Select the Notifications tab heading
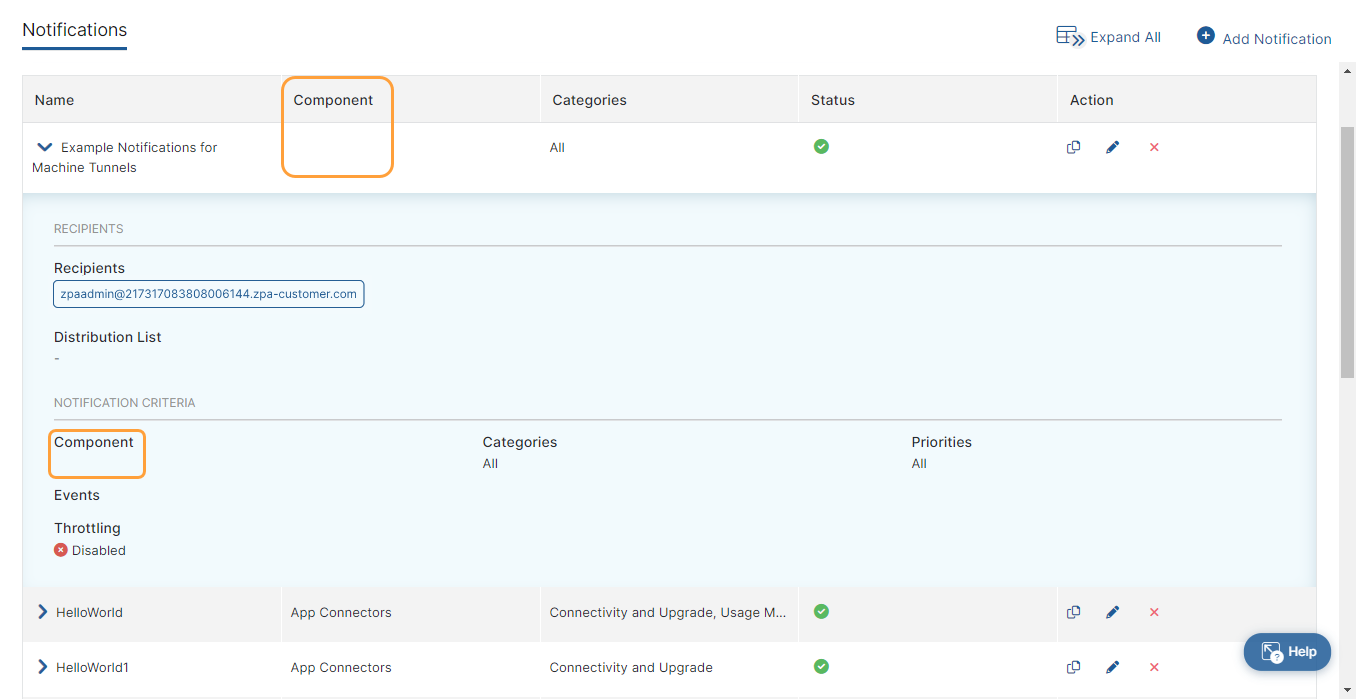This screenshot has height=699, width=1356. [75, 30]
